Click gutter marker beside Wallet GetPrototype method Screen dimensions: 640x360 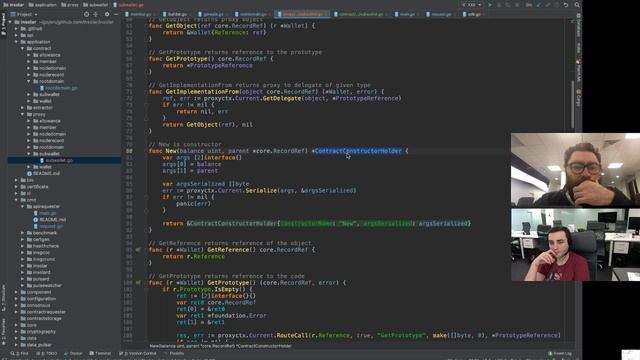[138, 282]
